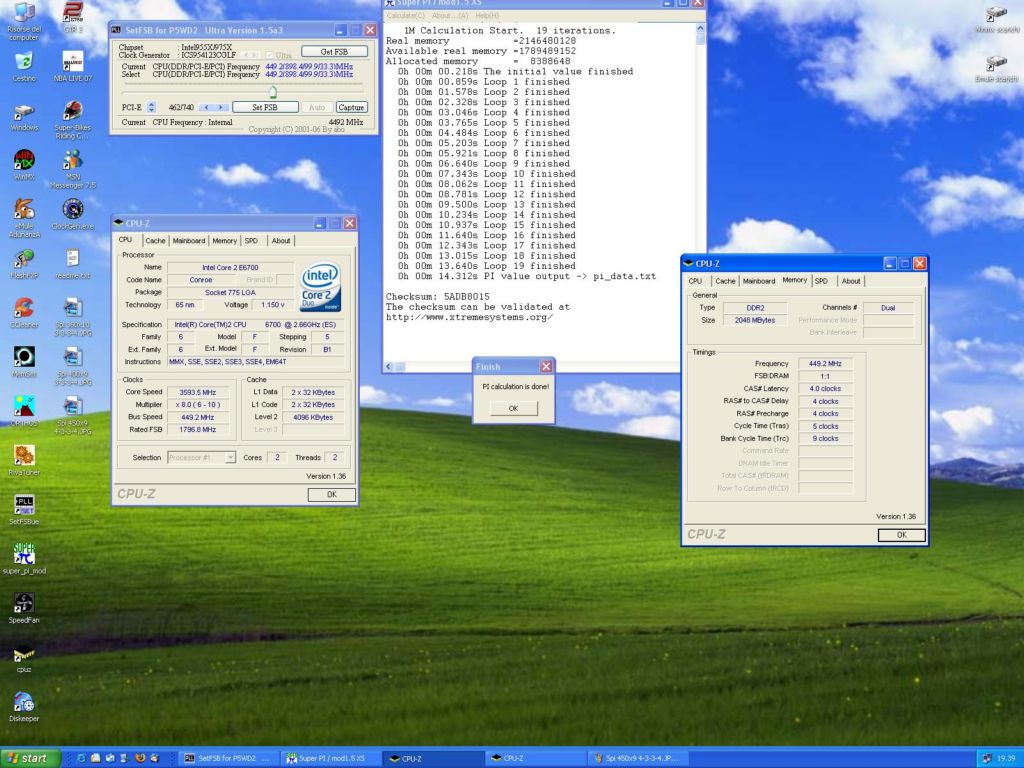Viewport: 1024px width, 768px height.
Task: Open Mainboard tab in right CPU-Z window
Action: (x=759, y=281)
